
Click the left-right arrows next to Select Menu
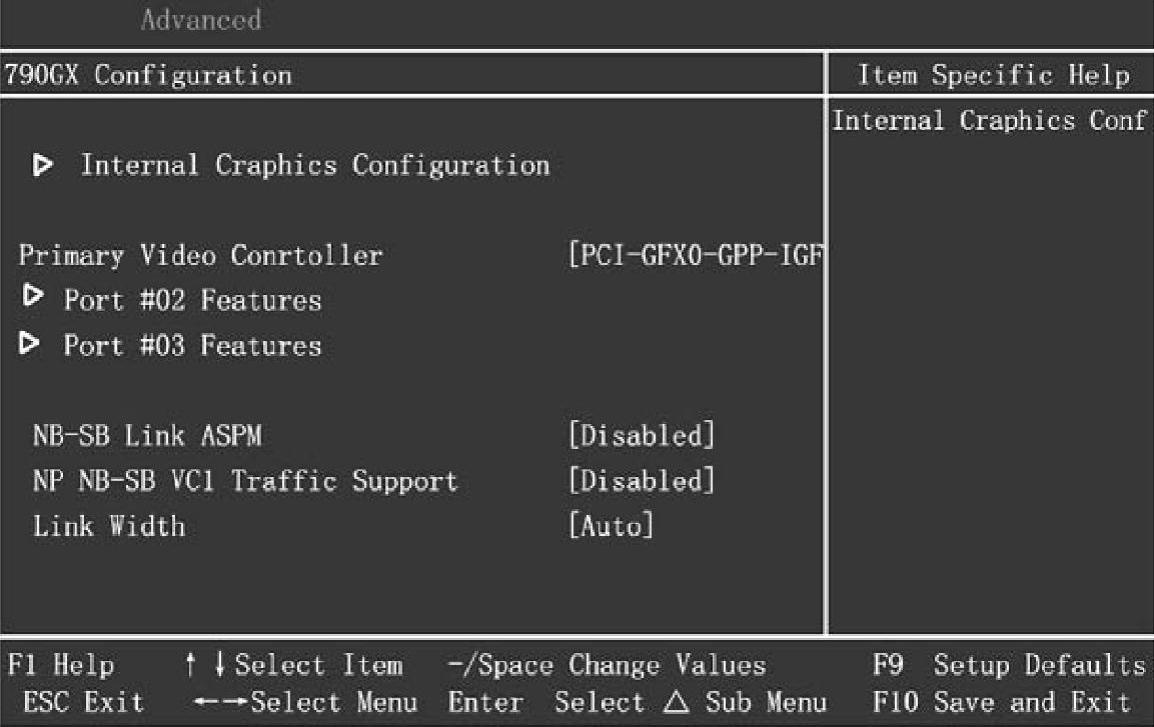pyautogui.click(x=220, y=703)
